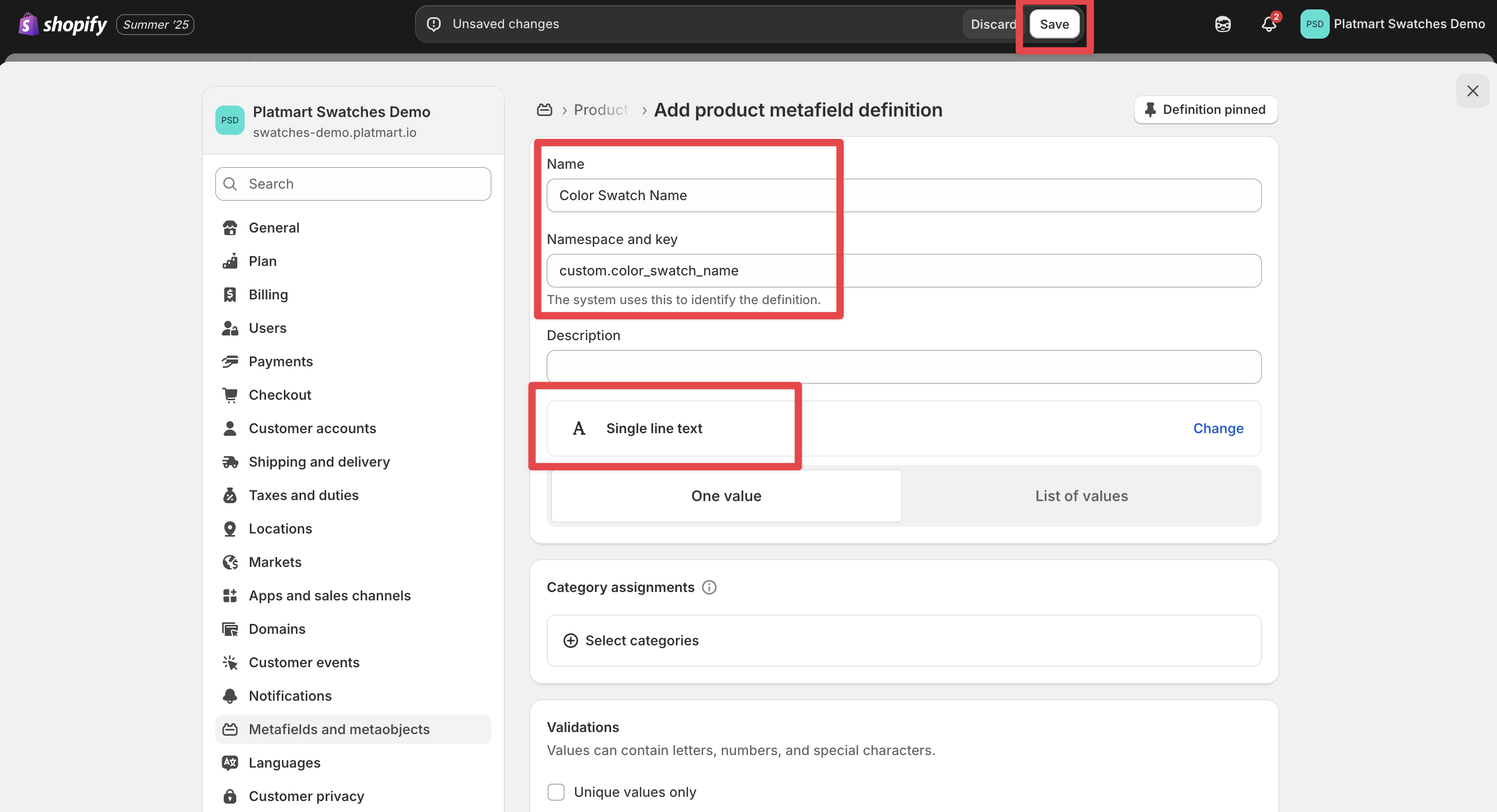Image resolution: width=1497 pixels, height=812 pixels.
Task: Click the Apps and sales channels icon
Action: [x=230, y=595]
